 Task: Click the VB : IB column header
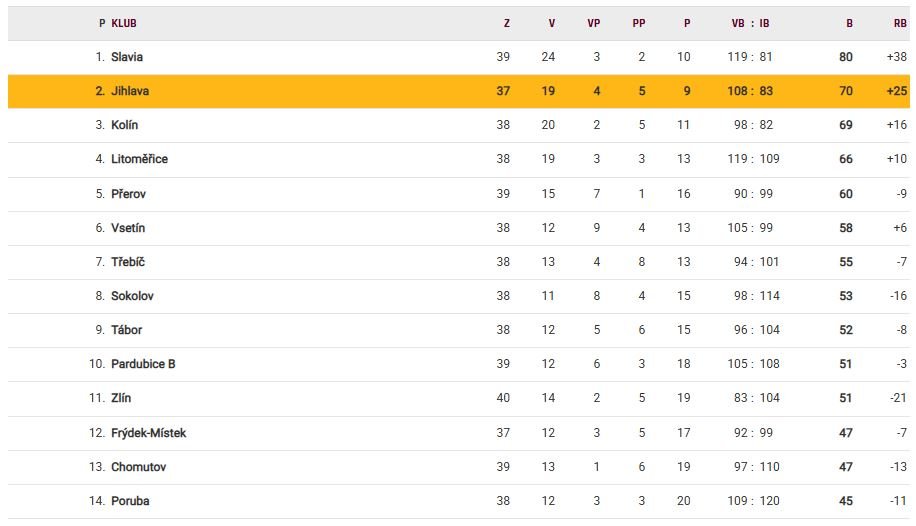pos(750,23)
